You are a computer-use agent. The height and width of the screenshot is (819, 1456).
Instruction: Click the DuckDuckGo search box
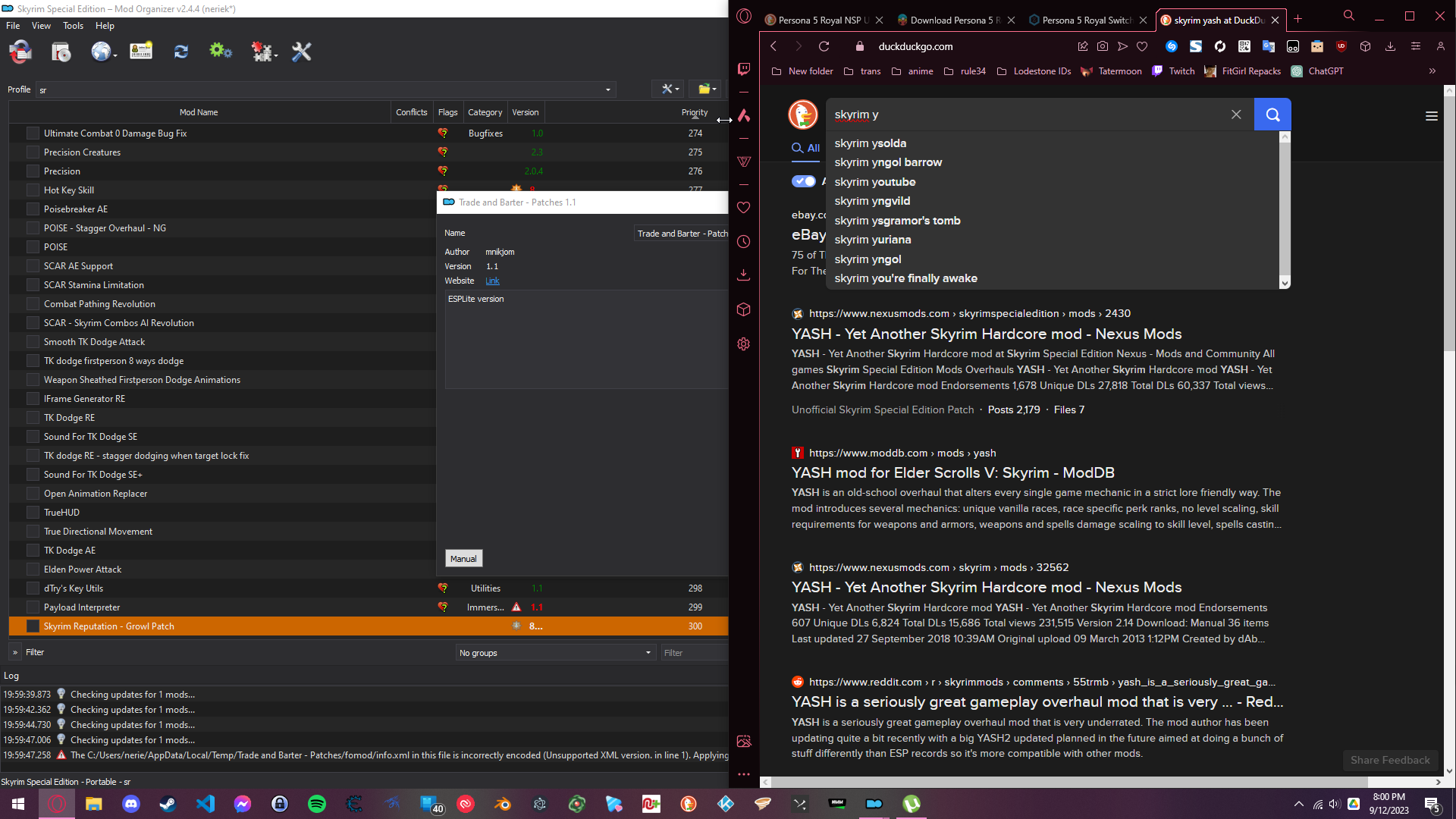[x=1028, y=115]
